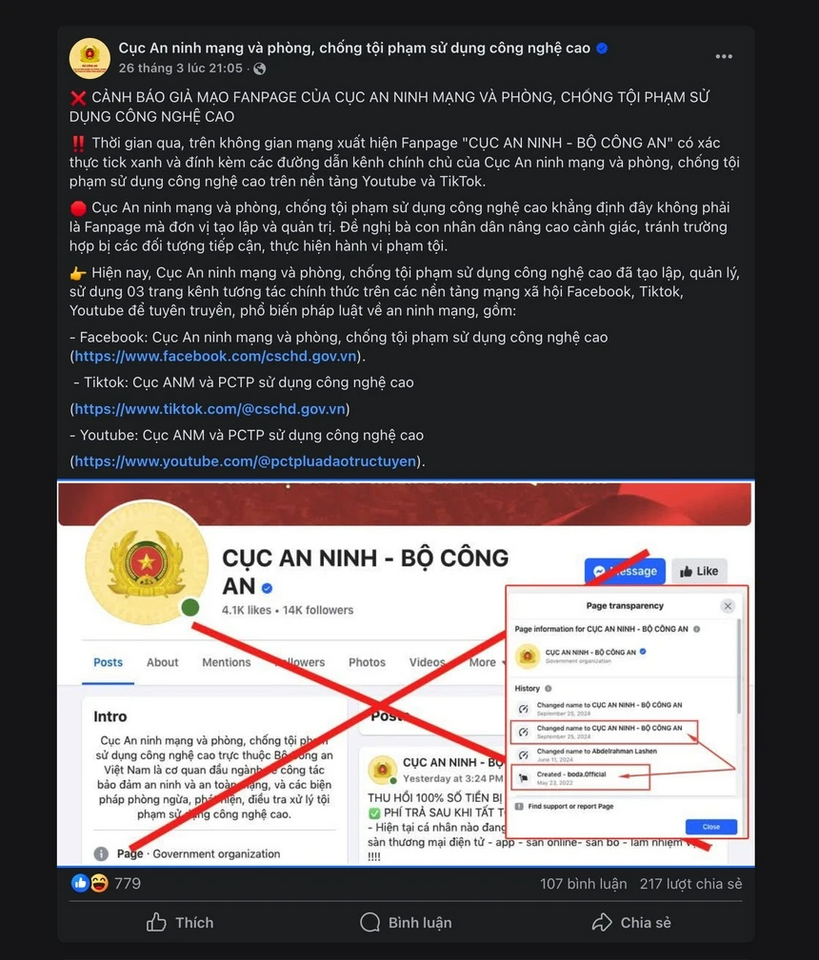This screenshot has width=819, height=960.
Task: Click the Bình luận comment button
Action: 405,922
